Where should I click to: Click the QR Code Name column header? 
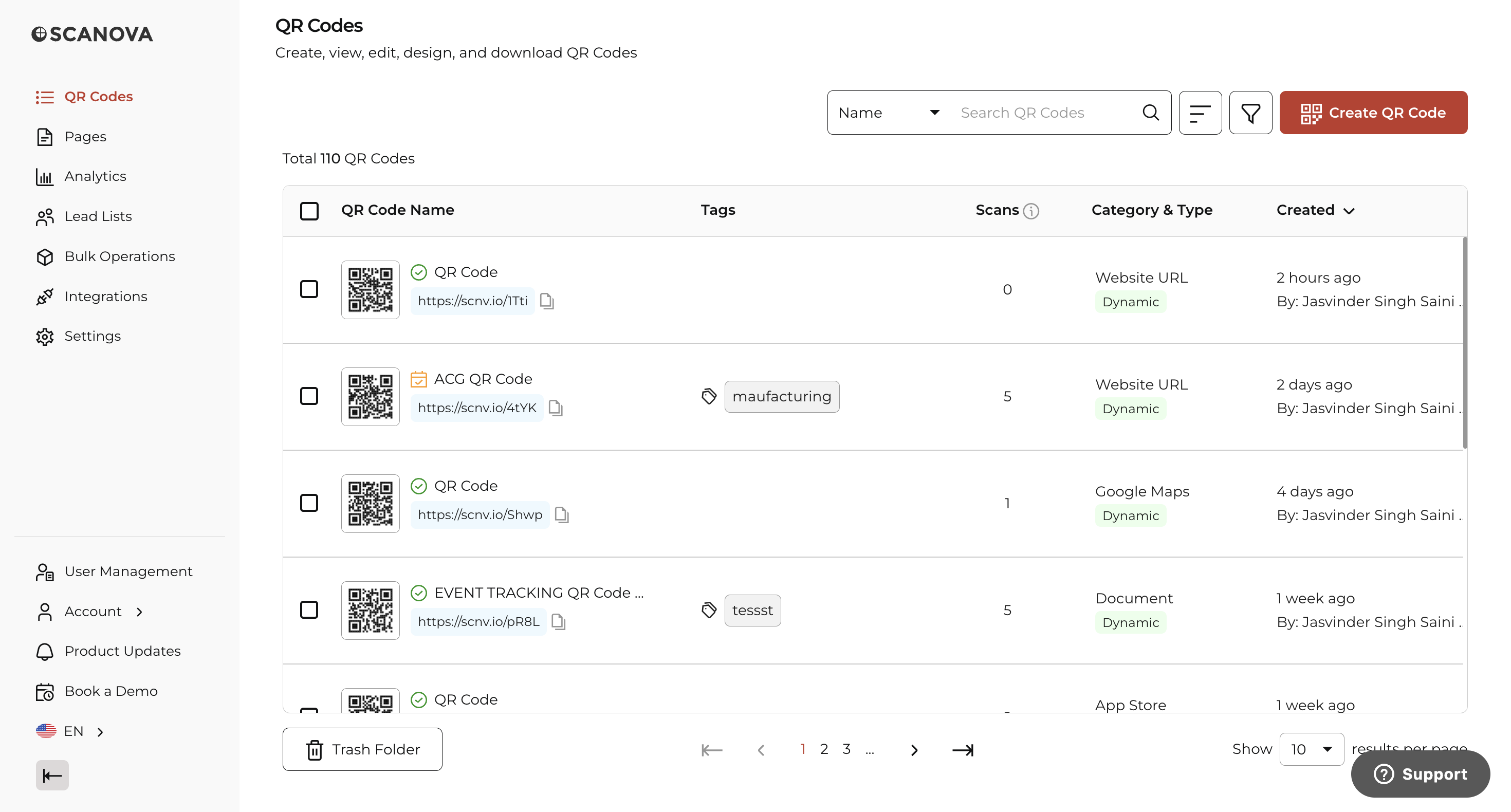pos(398,210)
